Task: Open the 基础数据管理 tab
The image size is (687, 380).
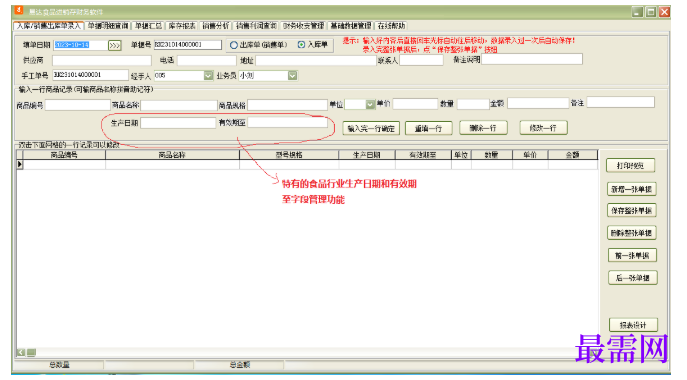Action: click(x=351, y=26)
